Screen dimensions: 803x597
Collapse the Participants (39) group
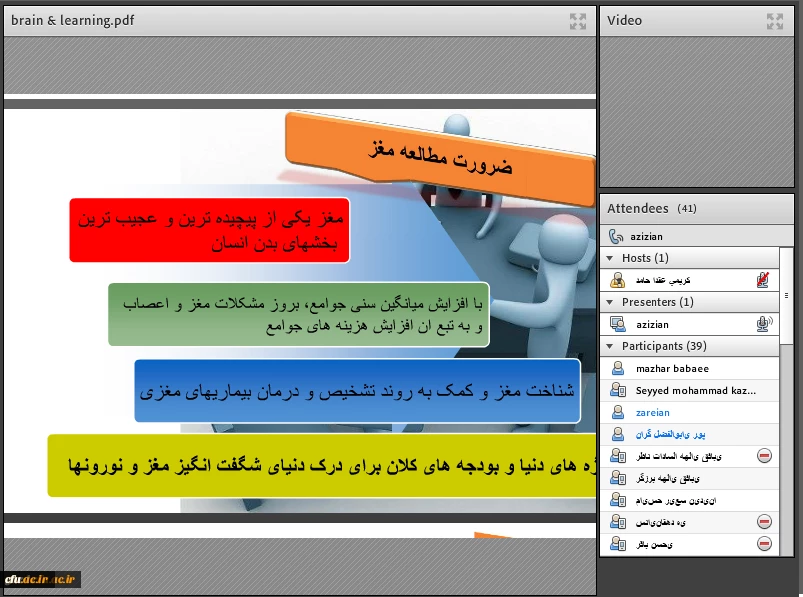point(611,345)
